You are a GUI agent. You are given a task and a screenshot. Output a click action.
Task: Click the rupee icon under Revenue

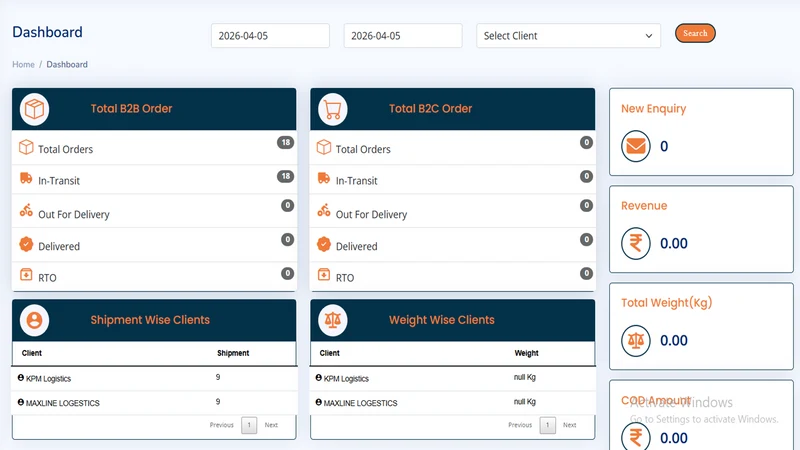pos(636,243)
